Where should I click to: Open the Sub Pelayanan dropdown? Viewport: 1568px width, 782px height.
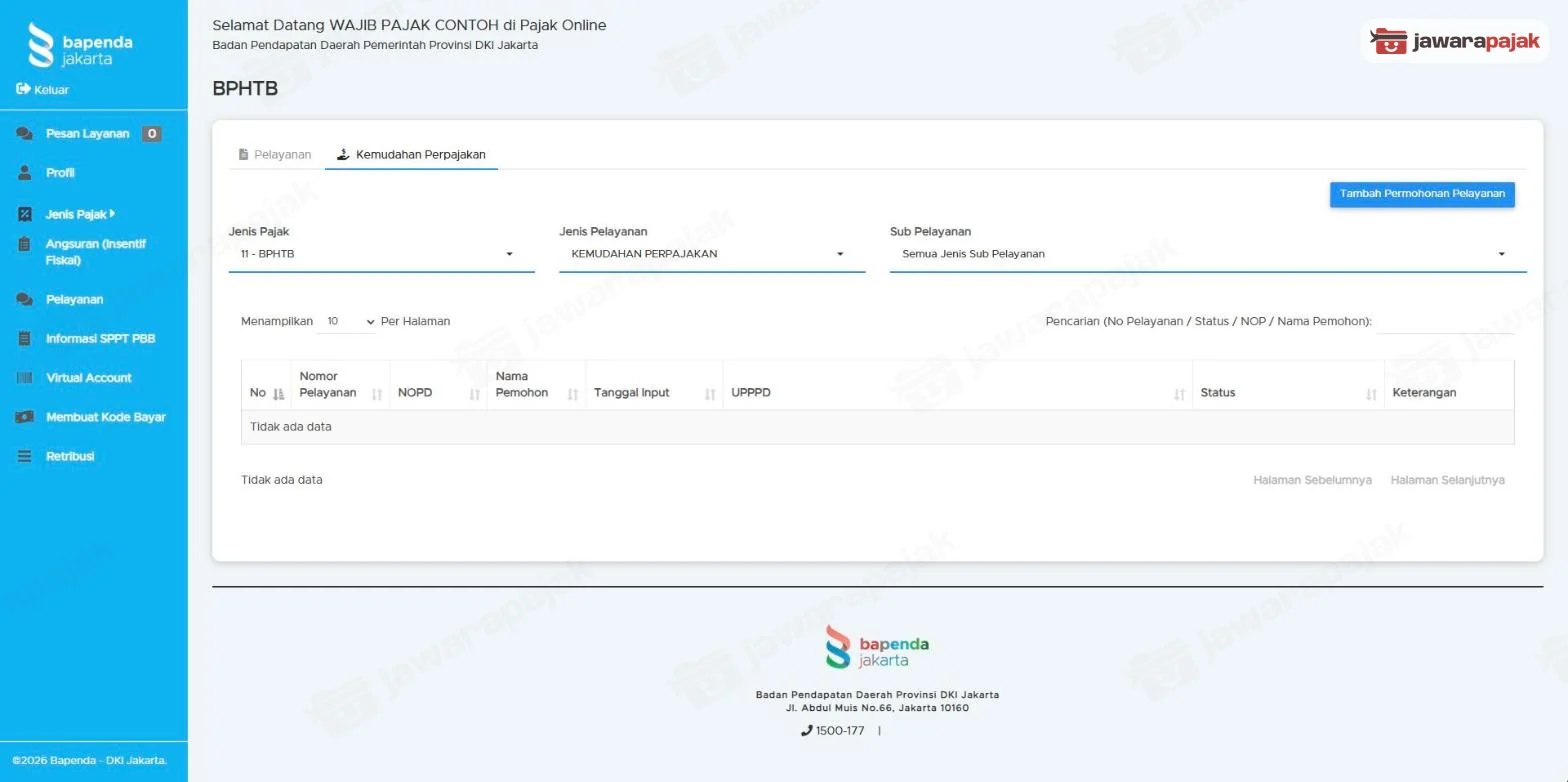tap(1208, 254)
